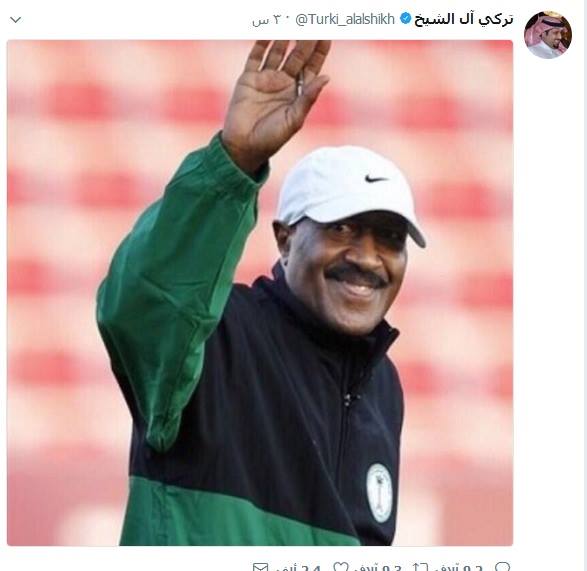
Task: Click the envelope direct message icon
Action: (261, 567)
